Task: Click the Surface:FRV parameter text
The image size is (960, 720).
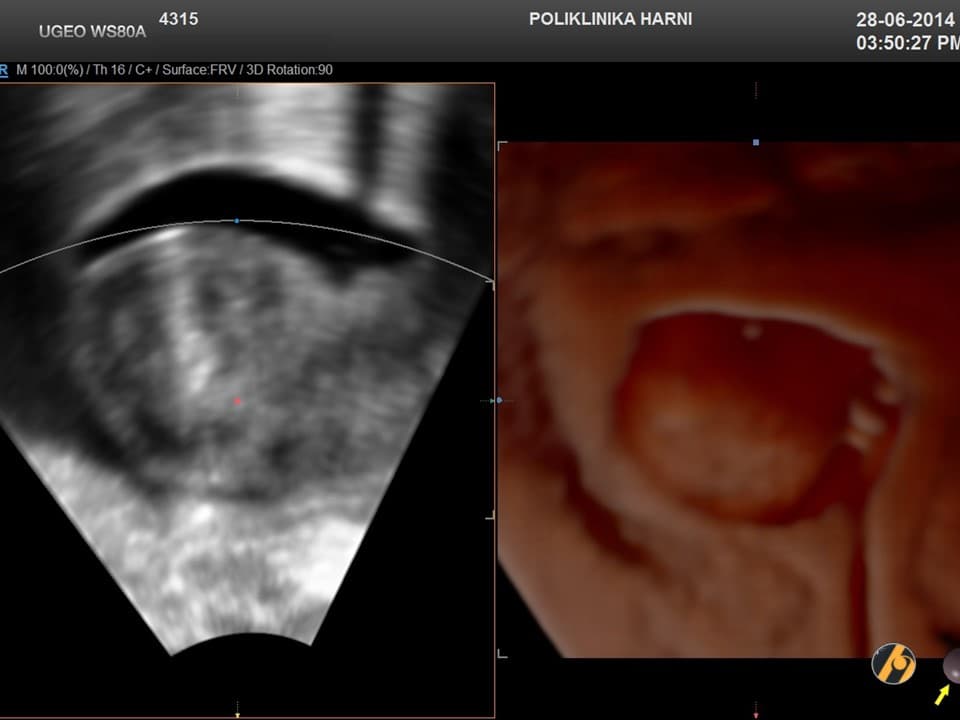Action: [x=196, y=70]
